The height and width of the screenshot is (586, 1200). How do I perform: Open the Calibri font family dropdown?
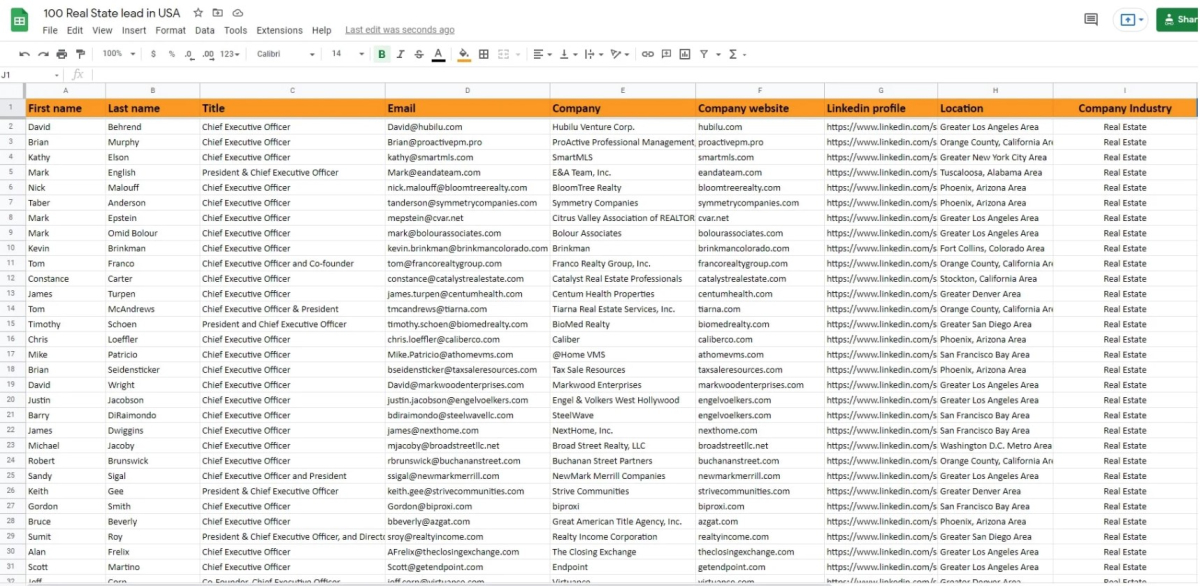pos(285,54)
